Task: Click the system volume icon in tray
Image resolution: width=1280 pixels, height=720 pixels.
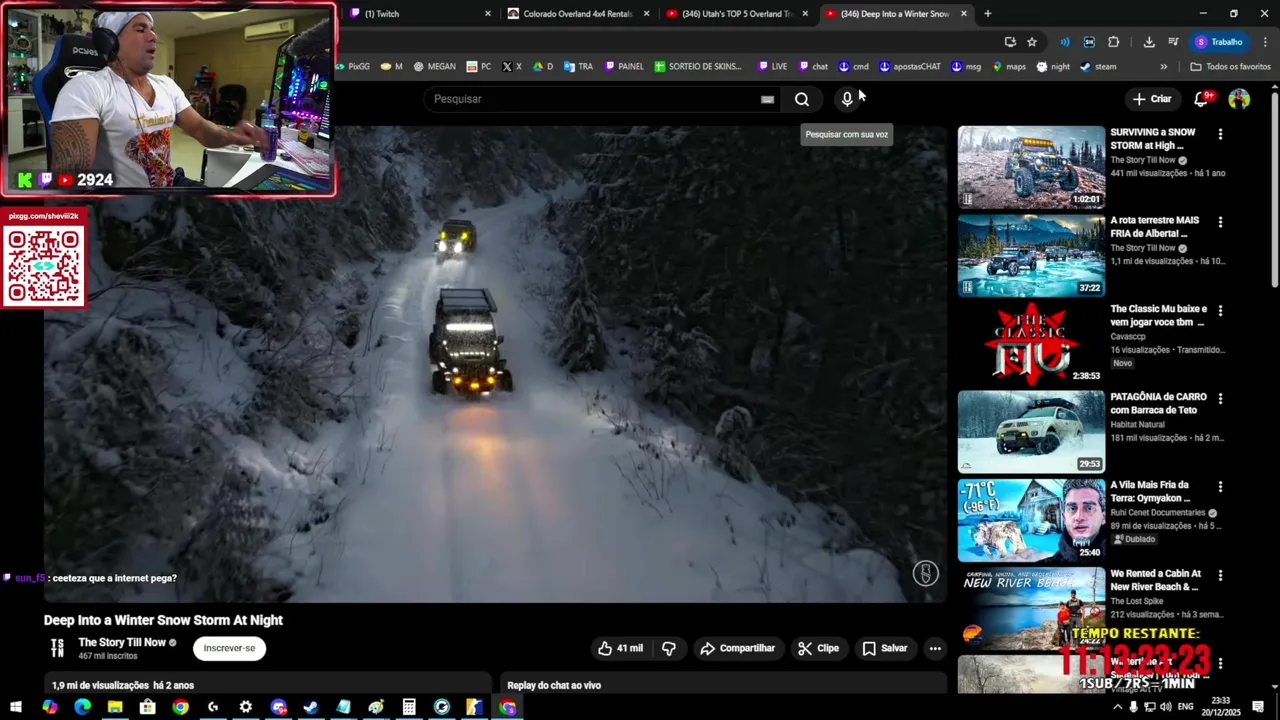Action: click(x=1165, y=707)
